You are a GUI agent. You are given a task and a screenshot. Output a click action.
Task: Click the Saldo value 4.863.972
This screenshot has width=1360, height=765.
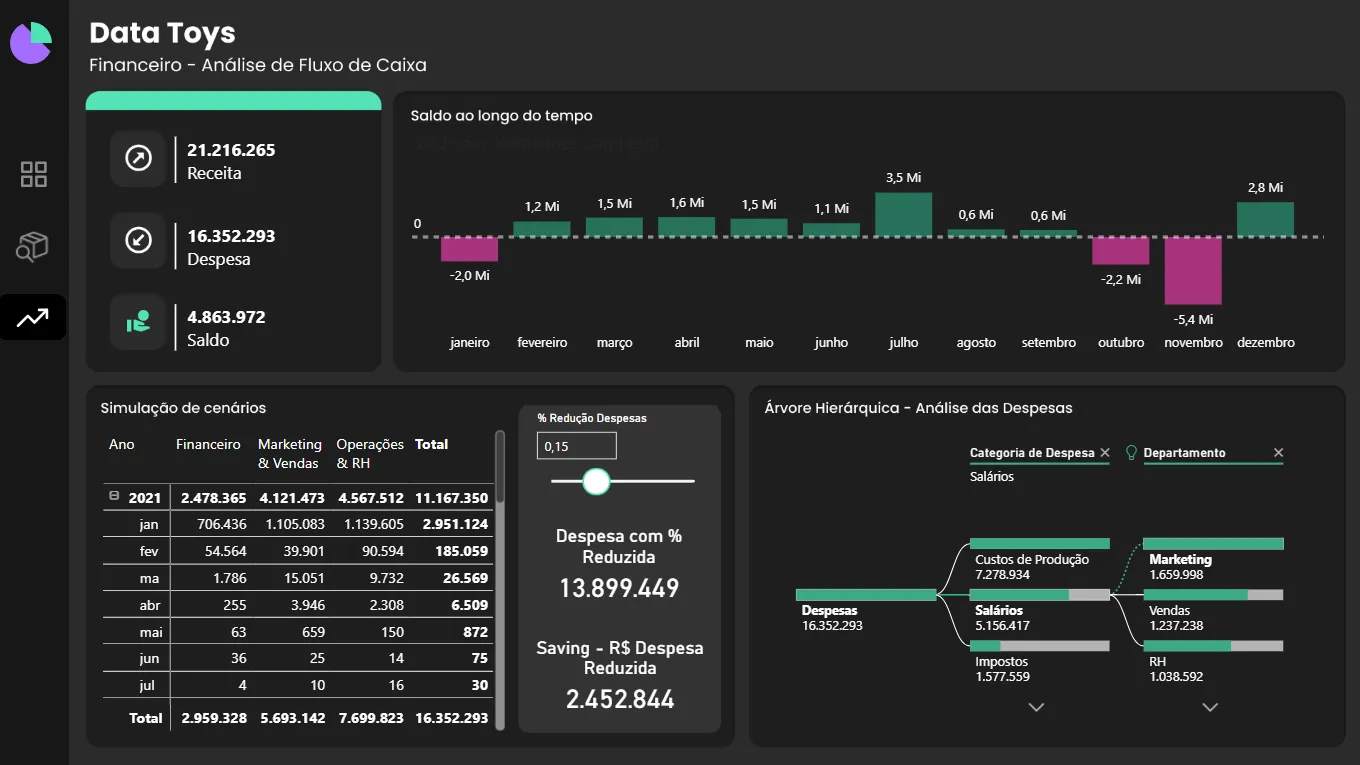click(x=226, y=317)
